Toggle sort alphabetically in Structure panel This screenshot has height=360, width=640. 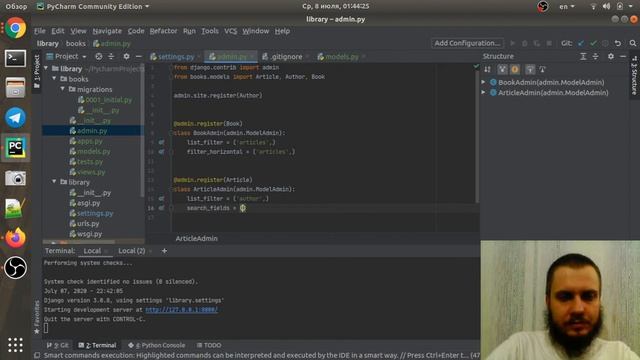pos(487,69)
